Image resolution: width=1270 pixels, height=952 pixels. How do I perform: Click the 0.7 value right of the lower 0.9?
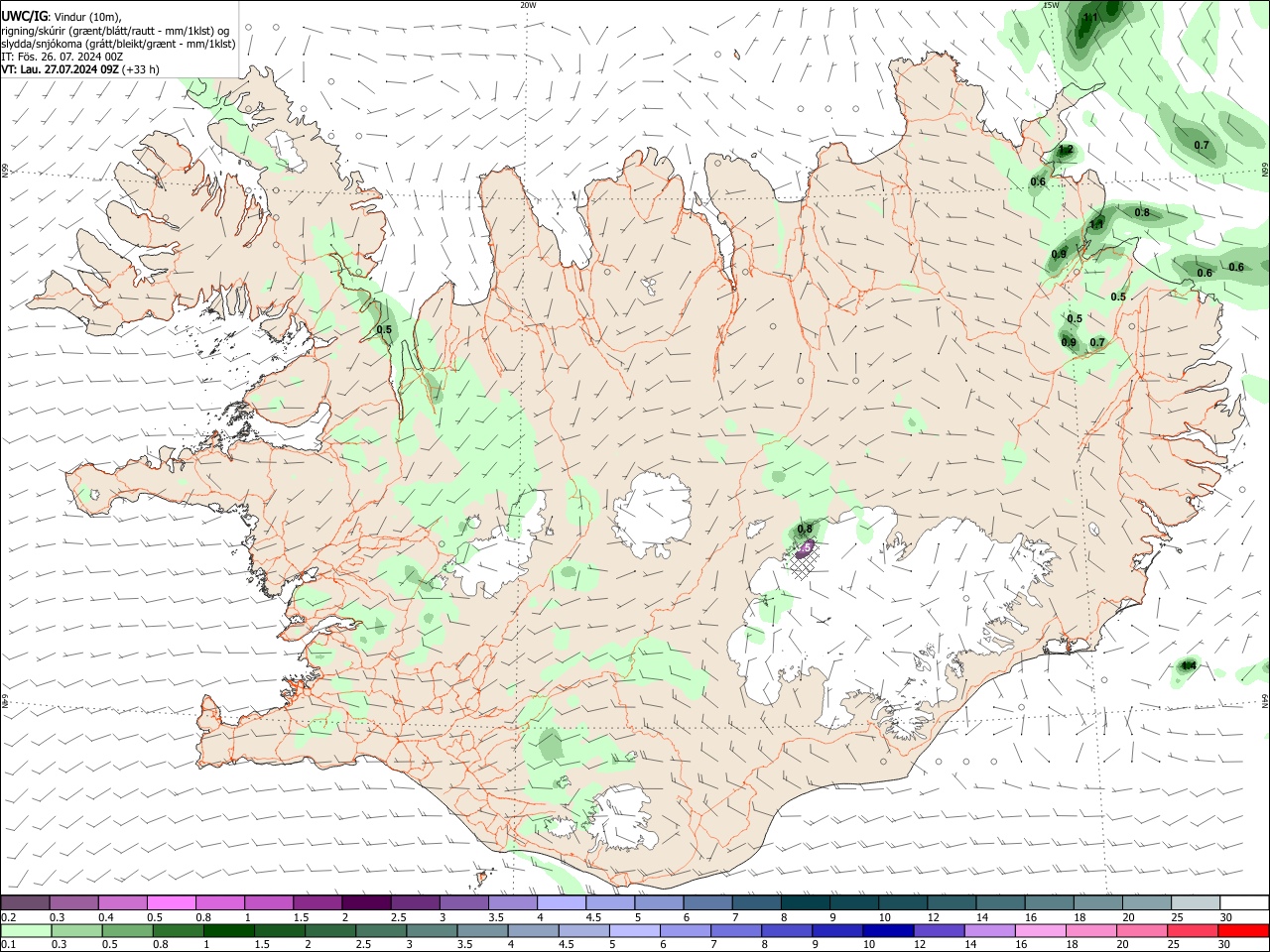(x=1097, y=342)
